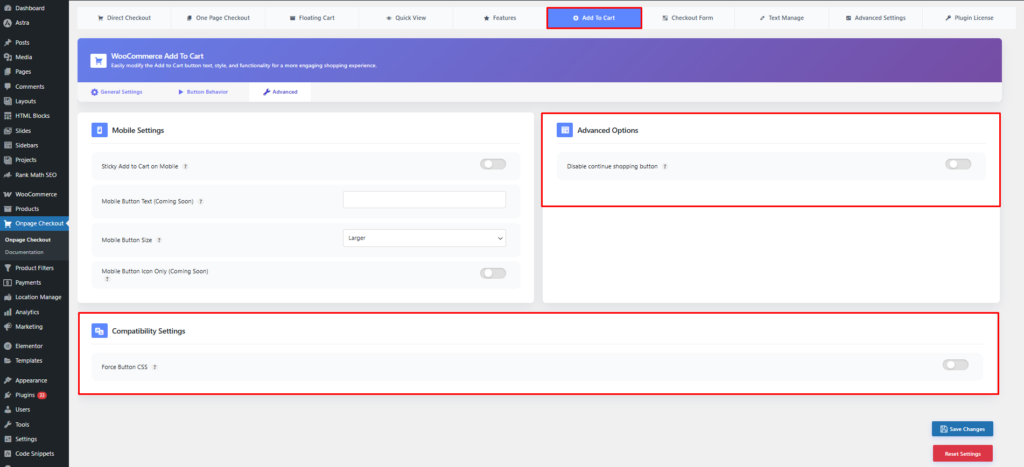
Task: Turn on Force Button CSS toggle
Action: (x=955, y=365)
